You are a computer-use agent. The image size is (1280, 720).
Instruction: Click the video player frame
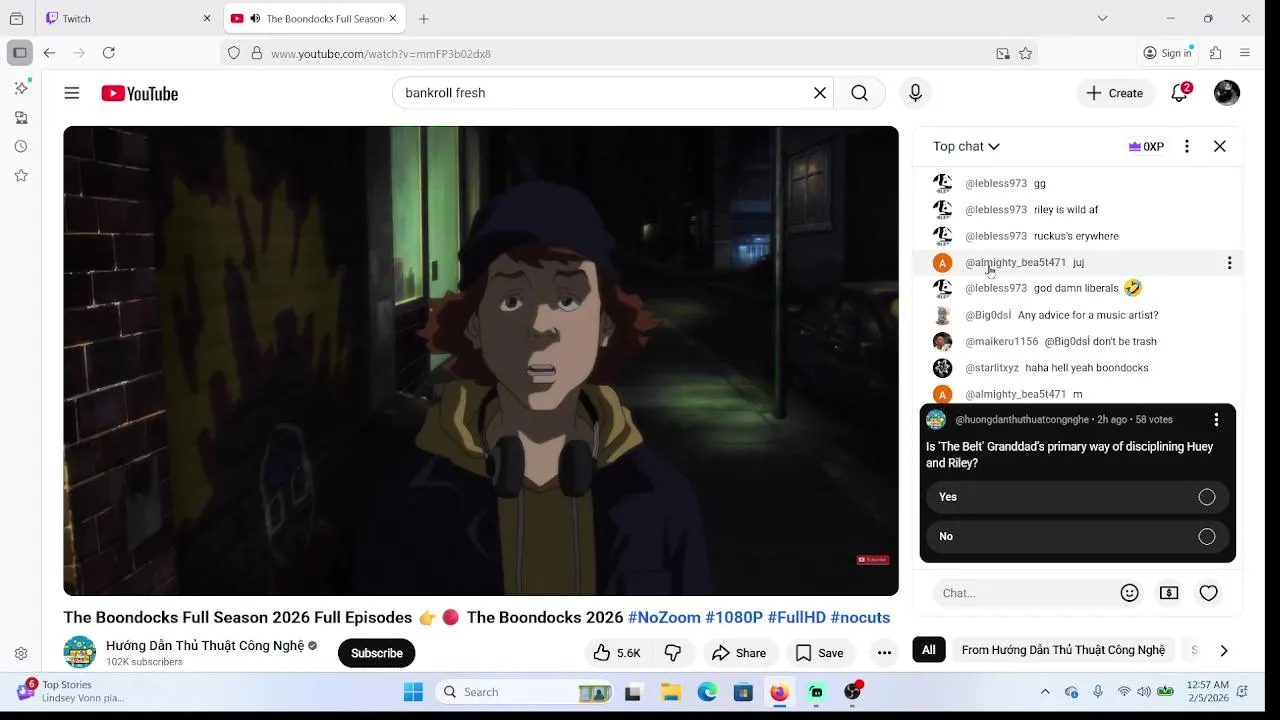[x=481, y=361]
